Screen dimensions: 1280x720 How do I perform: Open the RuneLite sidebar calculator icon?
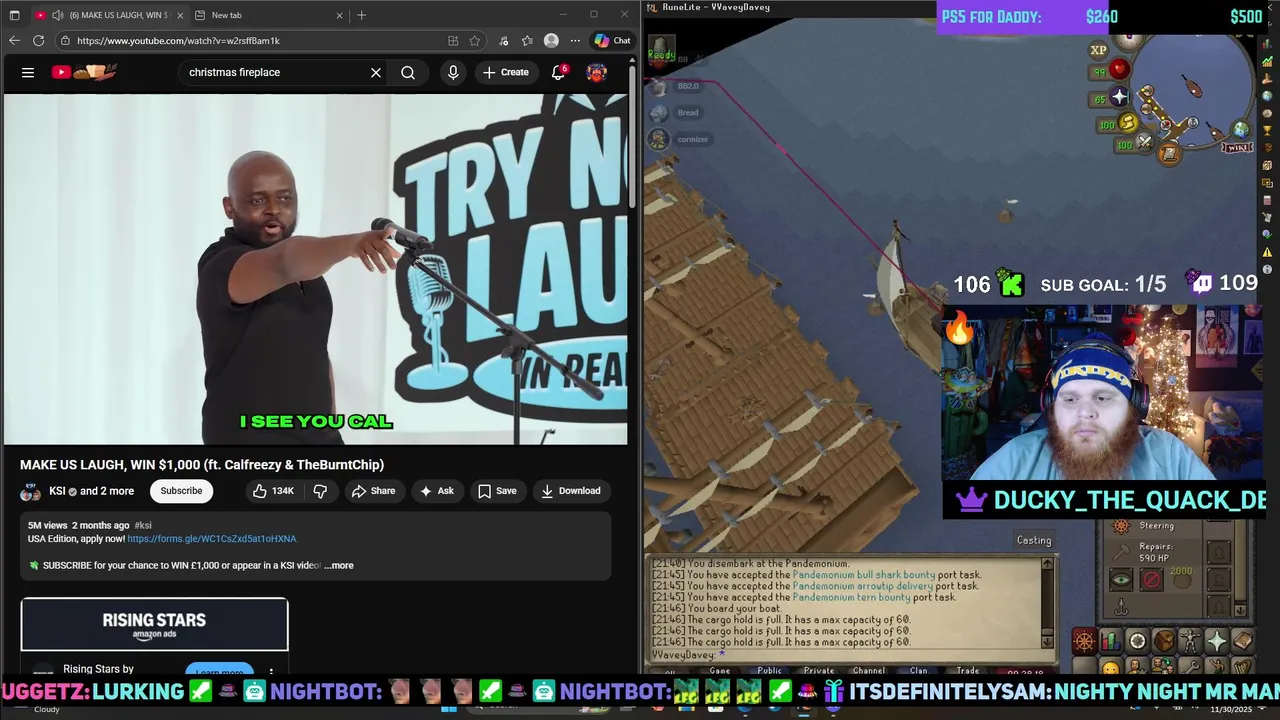point(1267,200)
